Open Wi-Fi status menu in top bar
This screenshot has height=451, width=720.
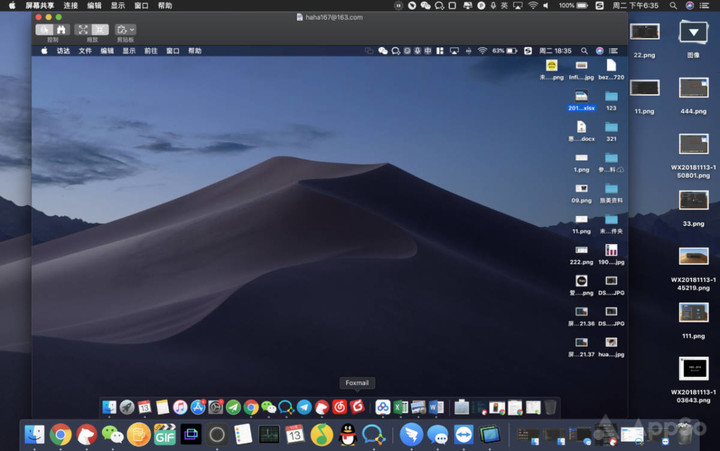pyautogui.click(x=533, y=5)
